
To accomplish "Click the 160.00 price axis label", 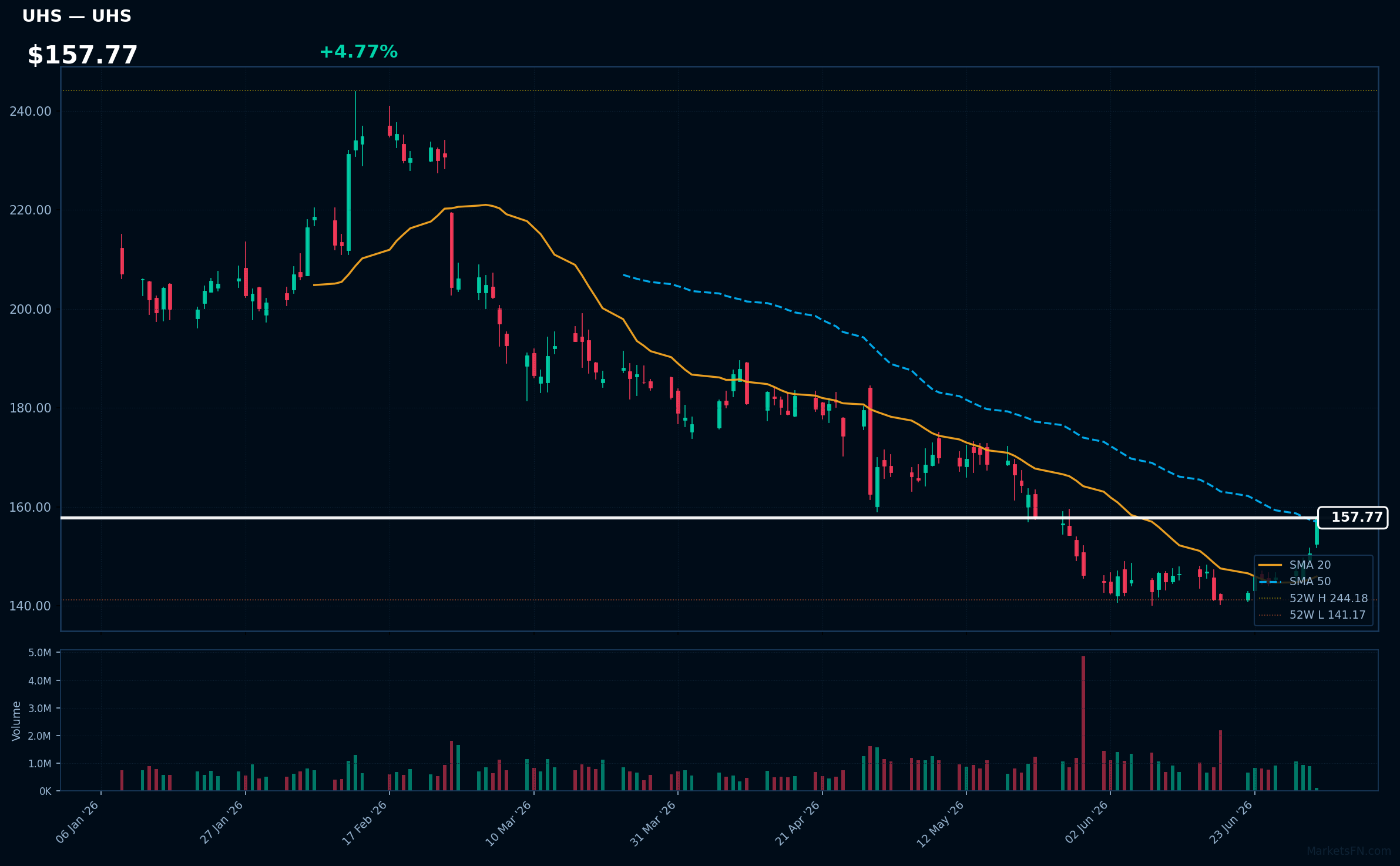I will 31,508.
